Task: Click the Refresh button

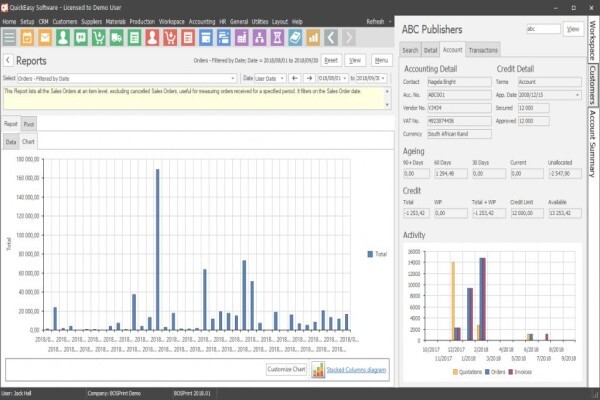Action: pos(375,22)
